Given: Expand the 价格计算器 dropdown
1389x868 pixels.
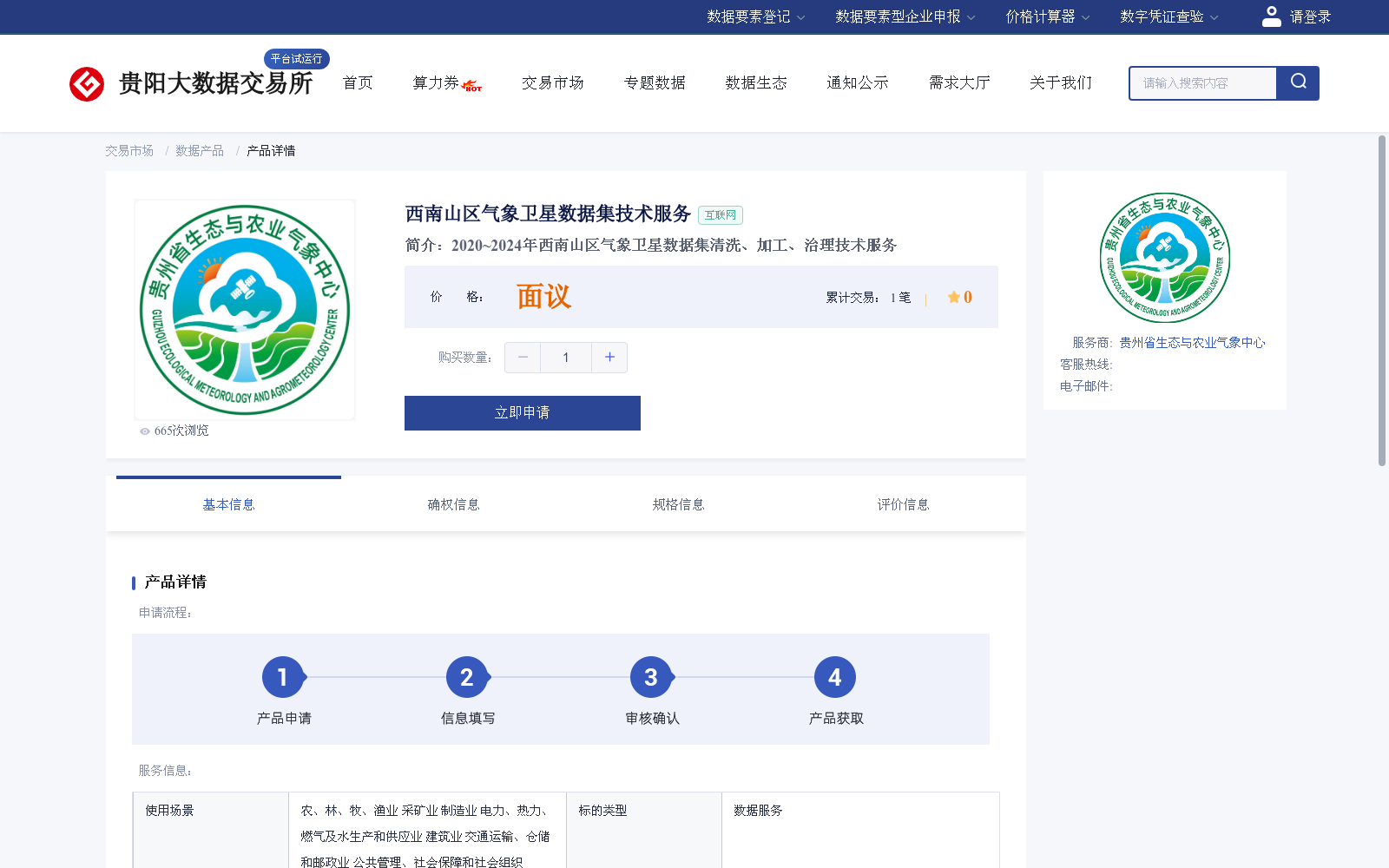Looking at the screenshot, I should [x=1047, y=16].
